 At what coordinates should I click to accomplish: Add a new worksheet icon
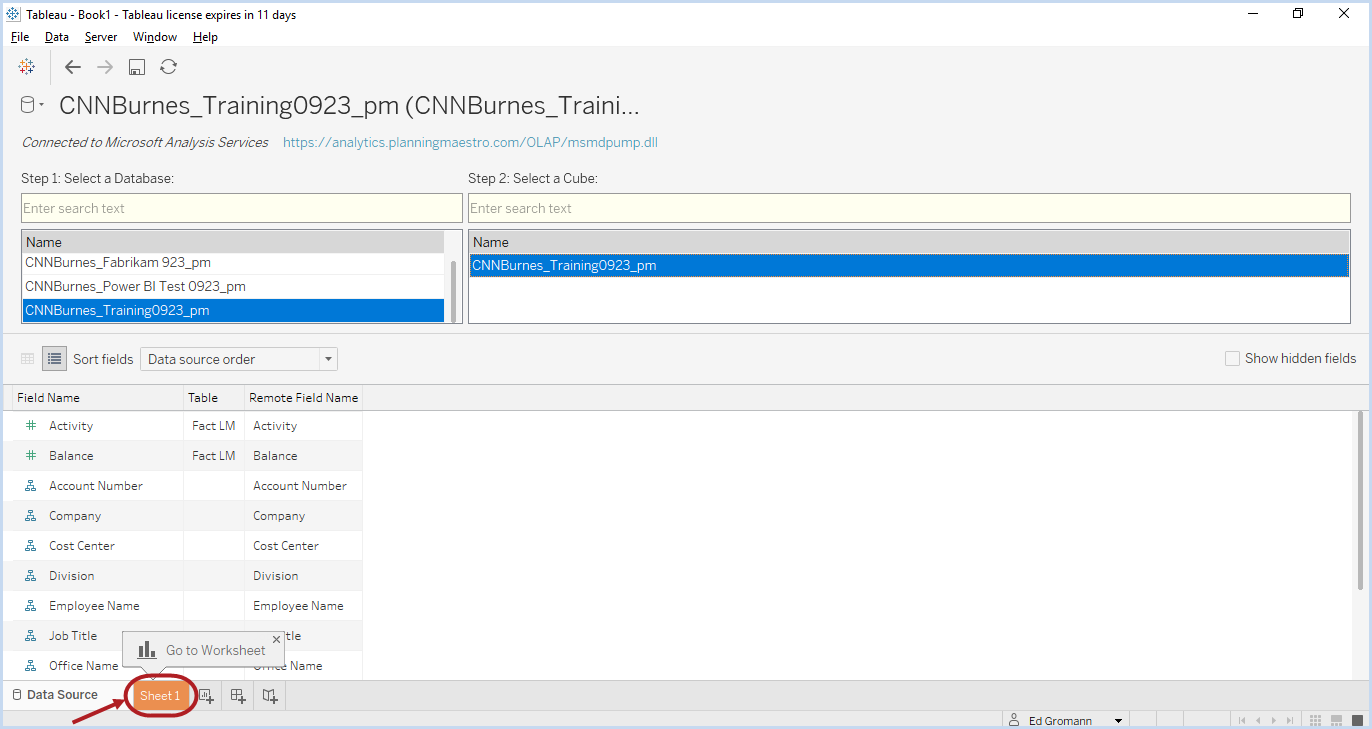(206, 696)
